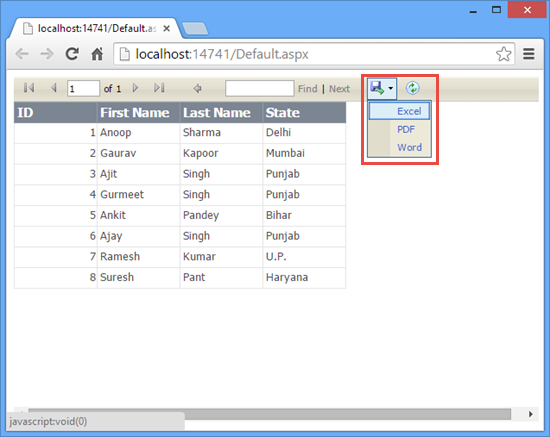Select the cell 'U.P.'
The height and width of the screenshot is (437, 550).
pos(304,257)
